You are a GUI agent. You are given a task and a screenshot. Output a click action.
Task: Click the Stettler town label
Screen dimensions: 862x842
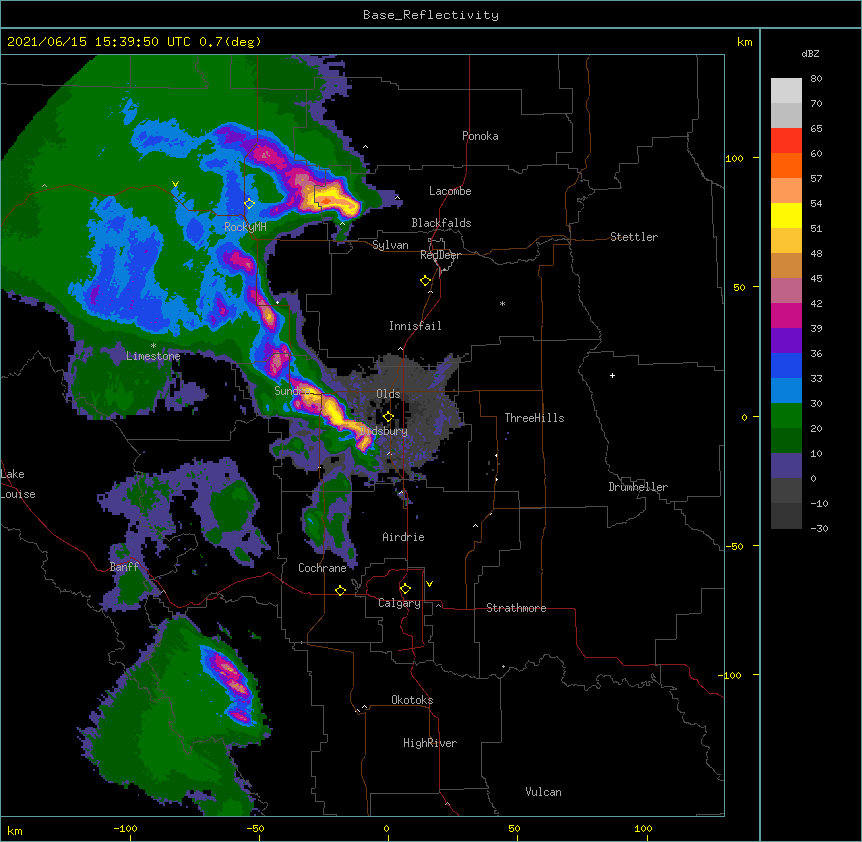[634, 237]
